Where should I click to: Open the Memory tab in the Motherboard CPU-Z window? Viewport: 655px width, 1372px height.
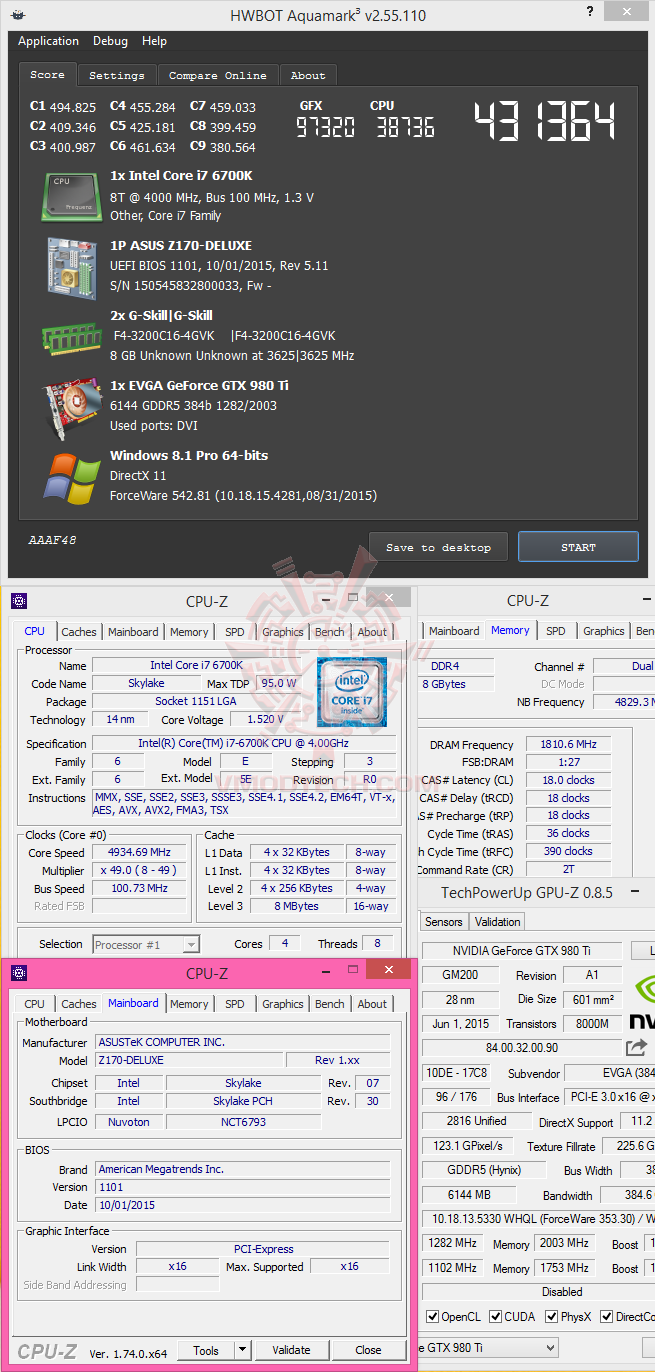coord(189,1004)
